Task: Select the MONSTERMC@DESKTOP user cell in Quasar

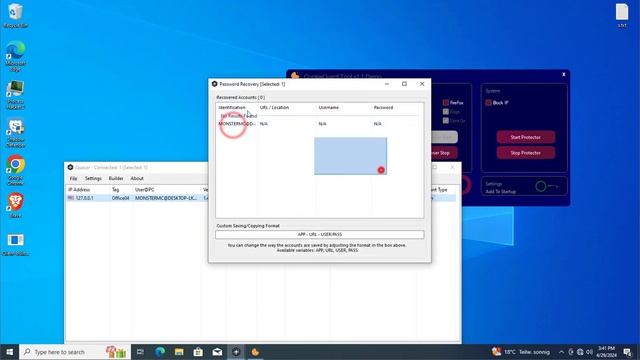Action: (x=166, y=198)
